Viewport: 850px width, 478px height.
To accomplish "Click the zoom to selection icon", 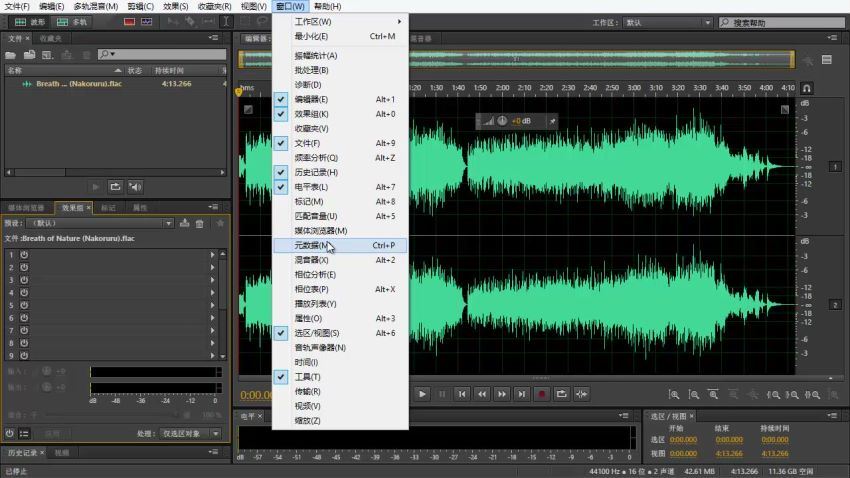I will (813, 395).
